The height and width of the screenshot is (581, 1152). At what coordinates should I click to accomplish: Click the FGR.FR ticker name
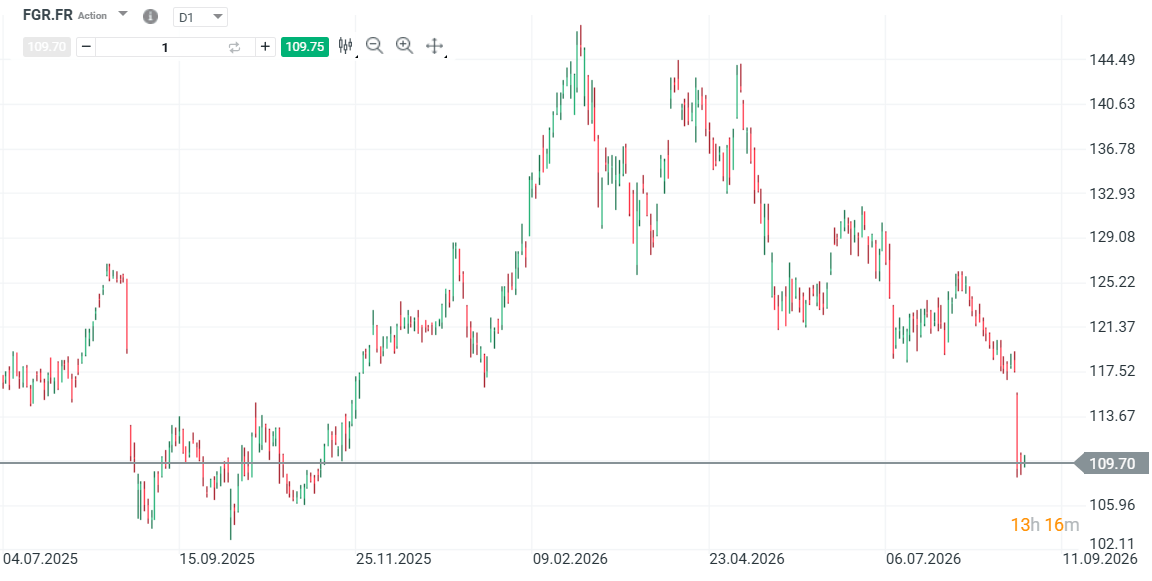click(x=48, y=15)
